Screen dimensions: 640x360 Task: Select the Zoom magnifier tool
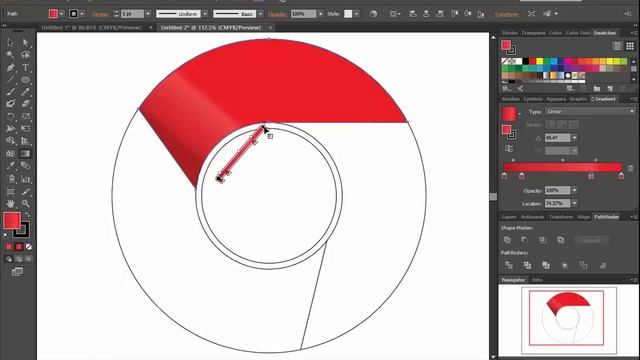(x=25, y=203)
